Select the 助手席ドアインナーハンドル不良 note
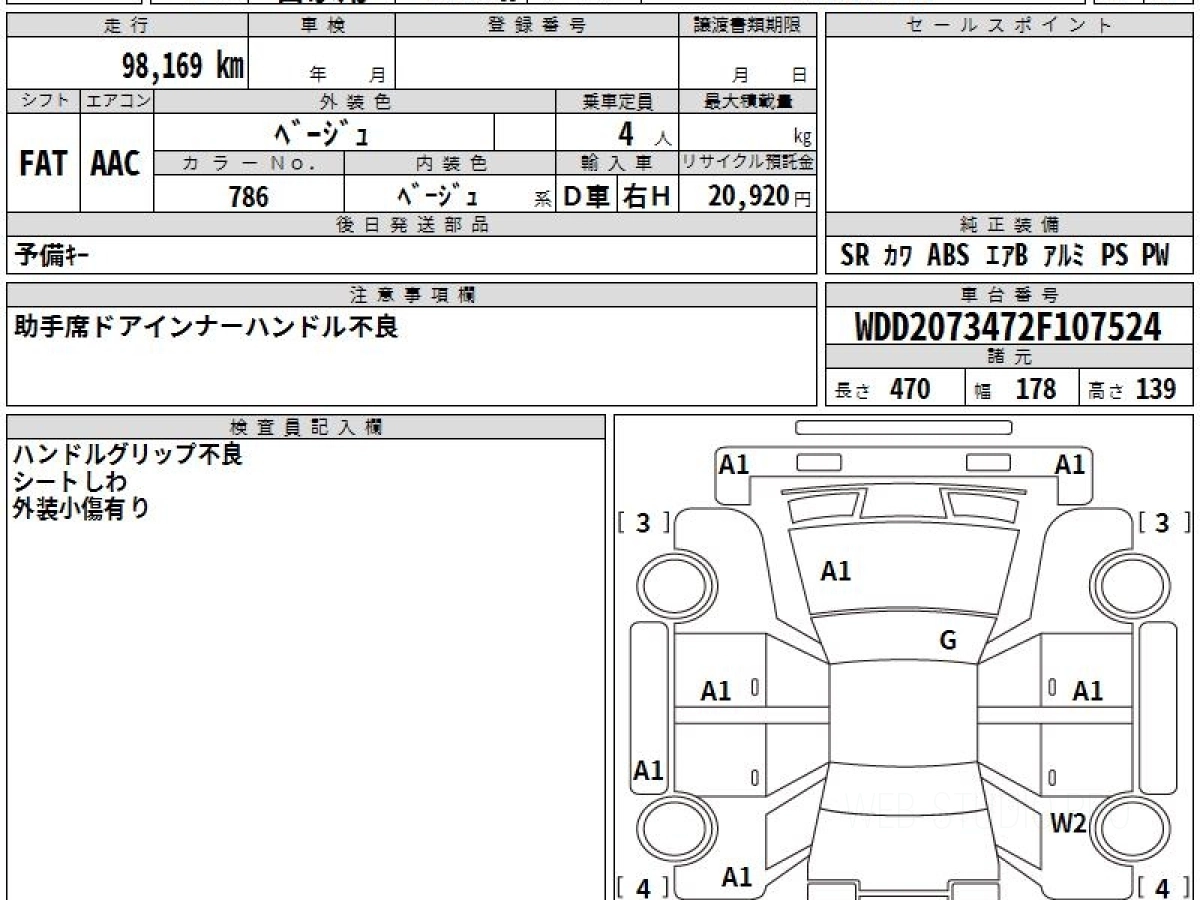This screenshot has width=1200, height=900. [x=205, y=326]
